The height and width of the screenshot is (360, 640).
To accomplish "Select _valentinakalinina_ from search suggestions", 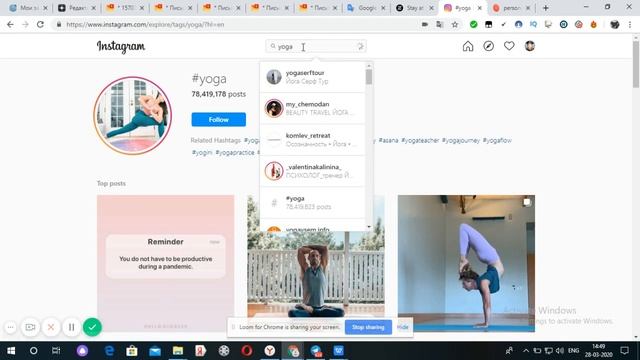I will pos(313,171).
